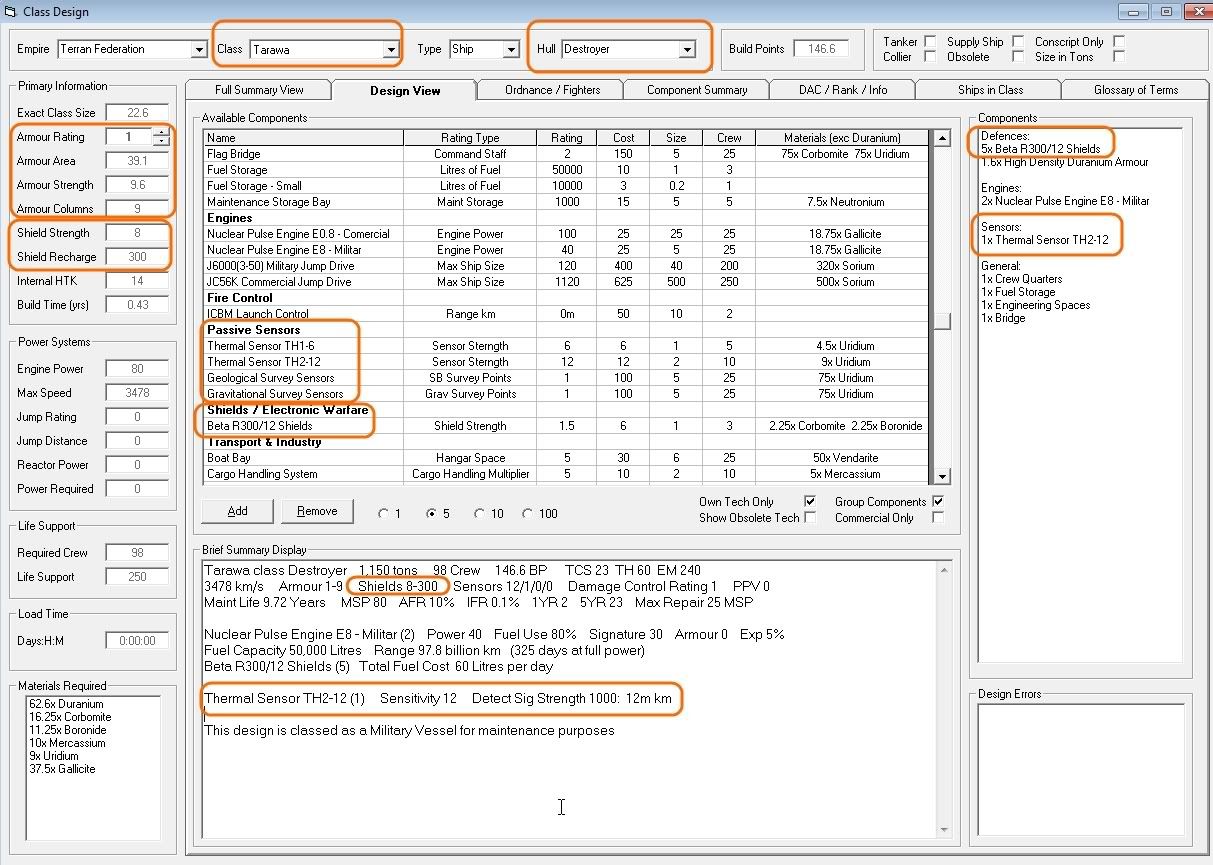This screenshot has width=1213, height=865.
Task: Click the Exact Class Size field
Action: 136,113
